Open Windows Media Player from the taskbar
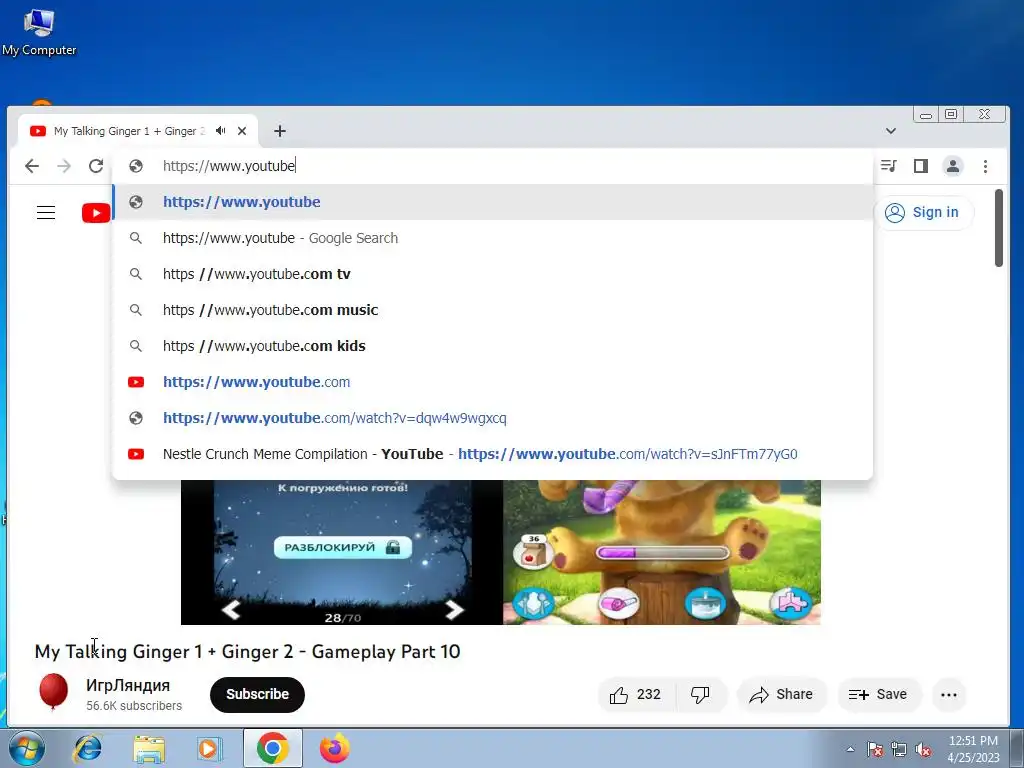The width and height of the screenshot is (1024, 768). click(210, 748)
